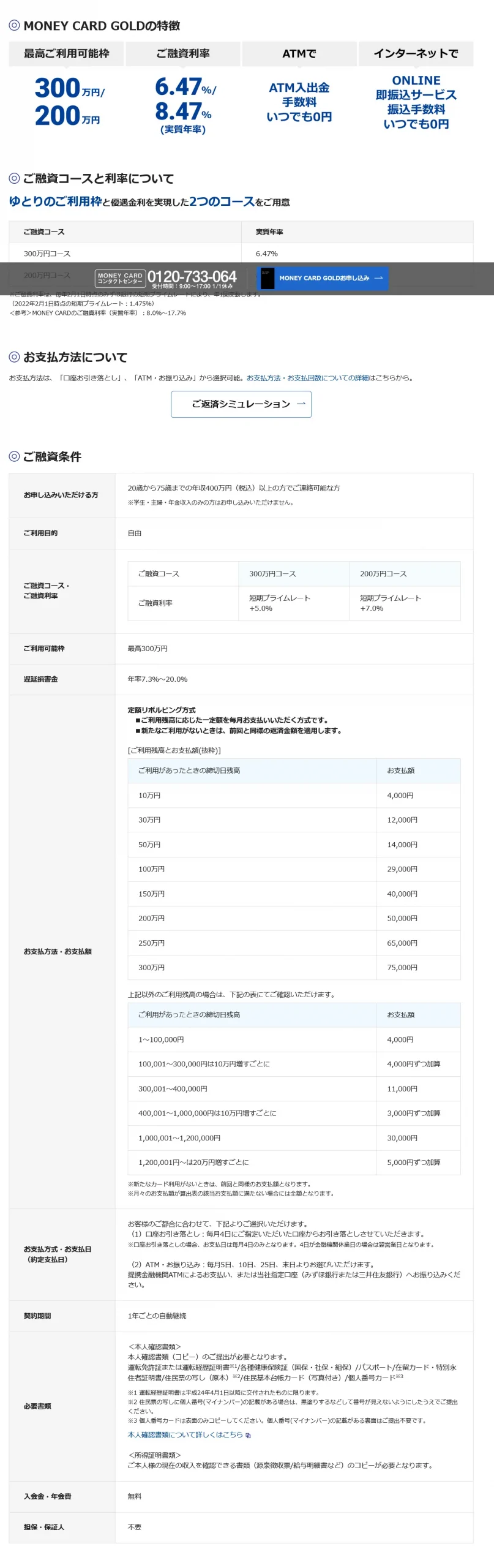Click the arrow icon on ご返済シミュレーション
The image size is (494, 1568).
pos(301,404)
